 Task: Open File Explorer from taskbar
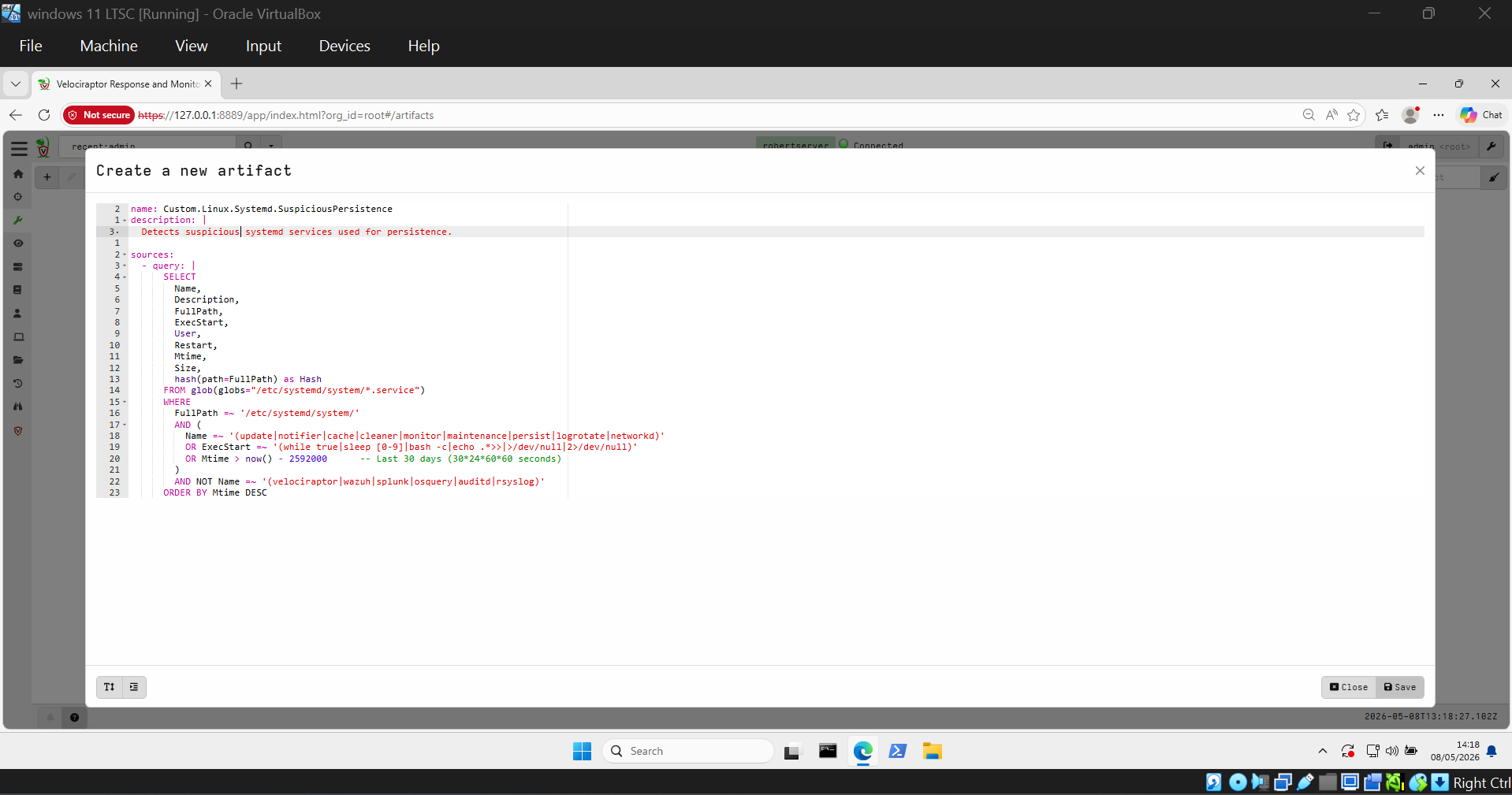pos(933,751)
